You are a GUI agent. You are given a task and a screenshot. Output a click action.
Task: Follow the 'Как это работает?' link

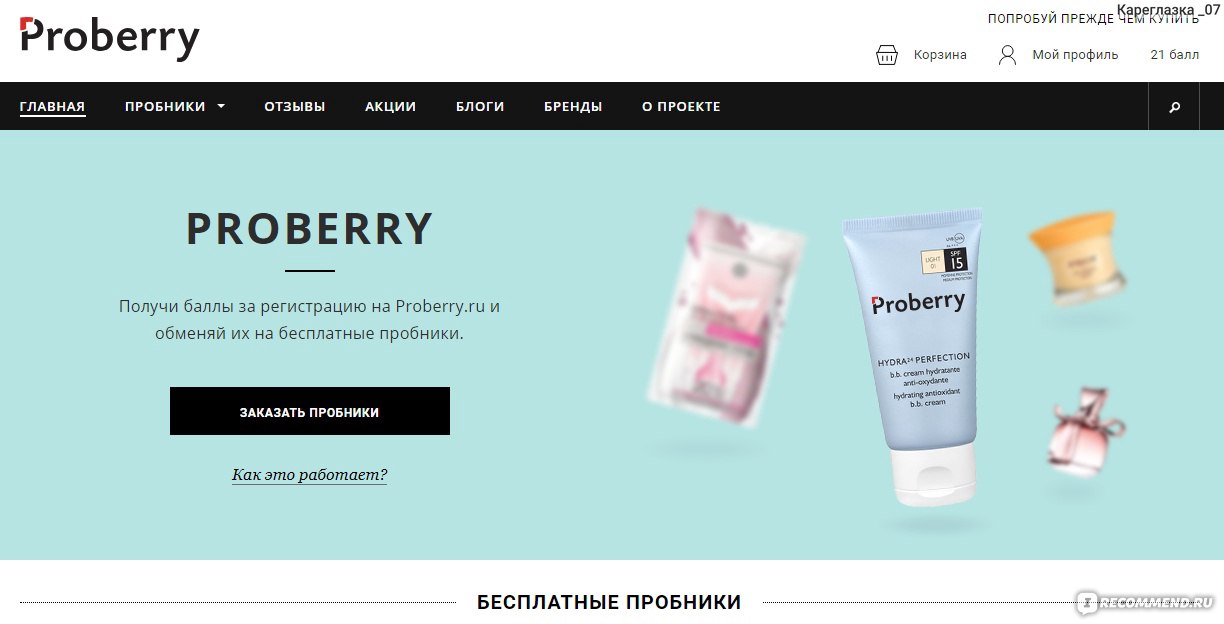point(310,475)
